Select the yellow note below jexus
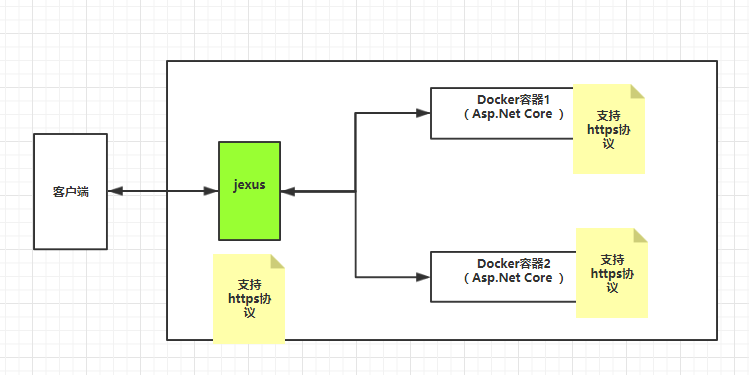The width and height of the screenshot is (749, 375). point(249,299)
